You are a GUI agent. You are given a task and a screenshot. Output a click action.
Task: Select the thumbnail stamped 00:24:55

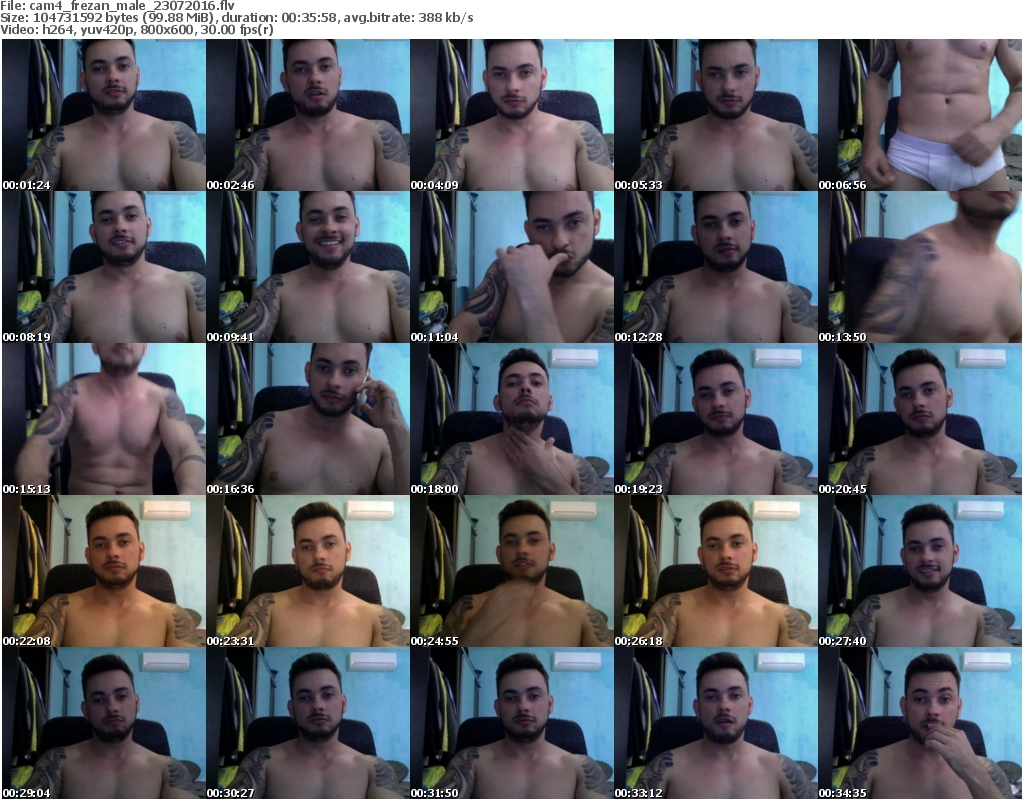512,571
